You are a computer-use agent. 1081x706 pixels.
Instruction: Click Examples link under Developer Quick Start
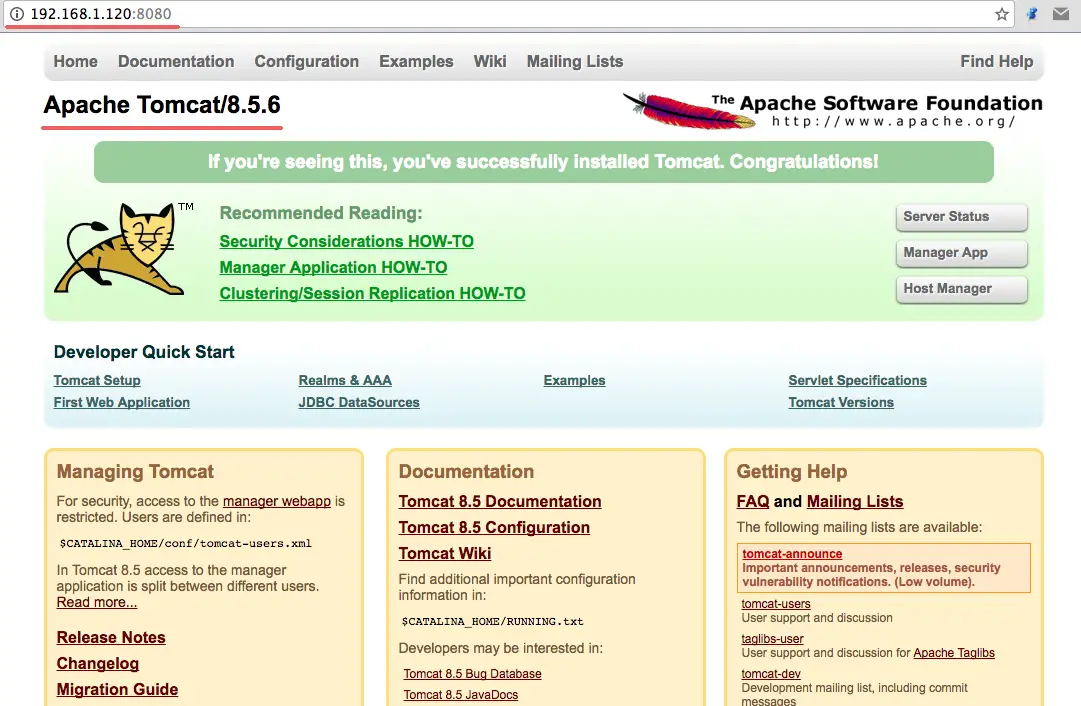pyautogui.click(x=574, y=381)
